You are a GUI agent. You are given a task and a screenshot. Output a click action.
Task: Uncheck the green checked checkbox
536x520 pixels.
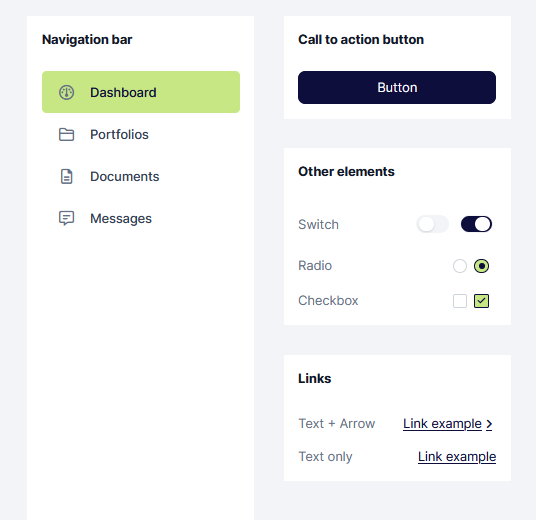(481, 301)
